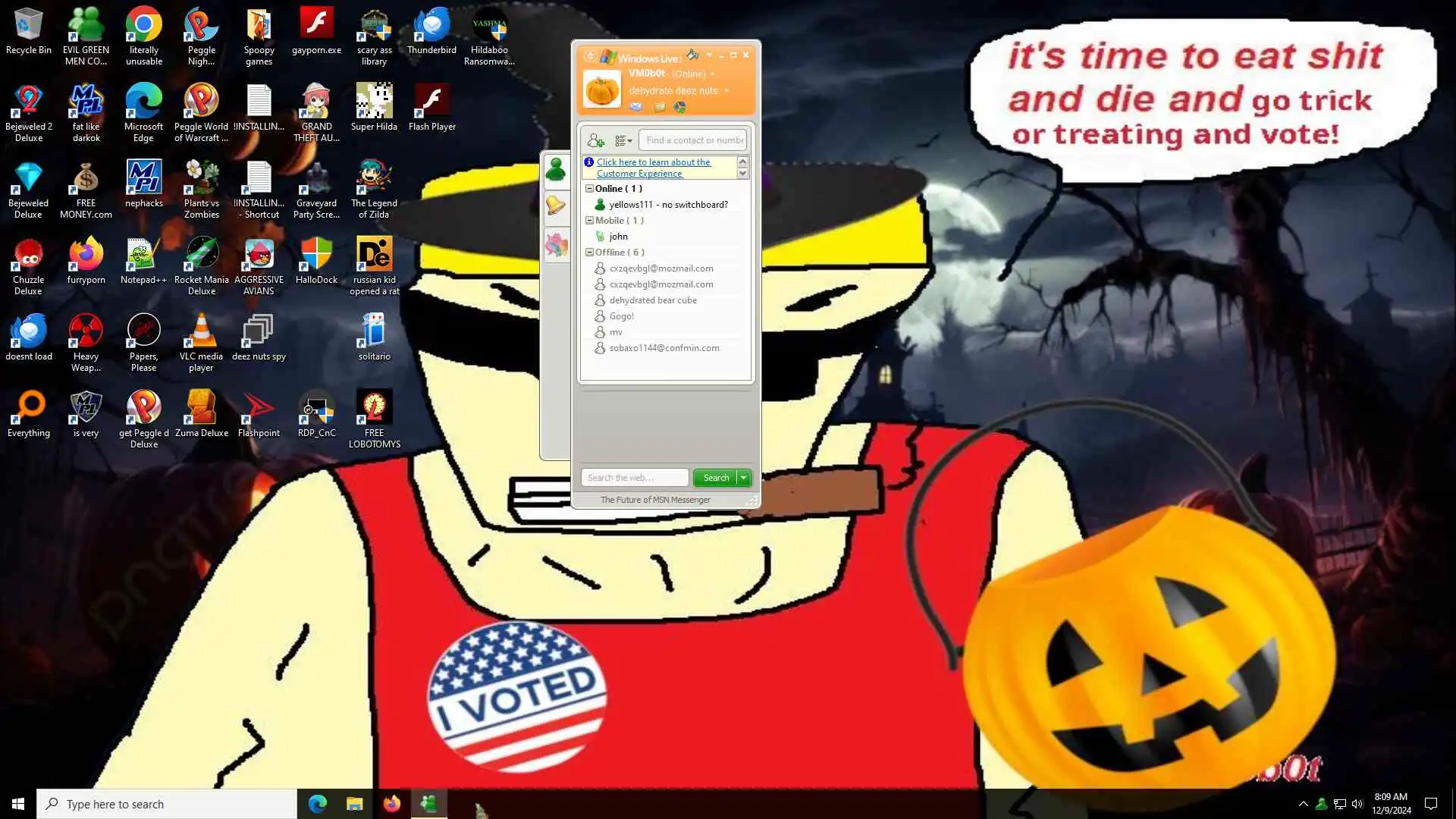This screenshot has height=819, width=1456.
Task: Open the Online status dropdown arrow
Action: tap(712, 74)
